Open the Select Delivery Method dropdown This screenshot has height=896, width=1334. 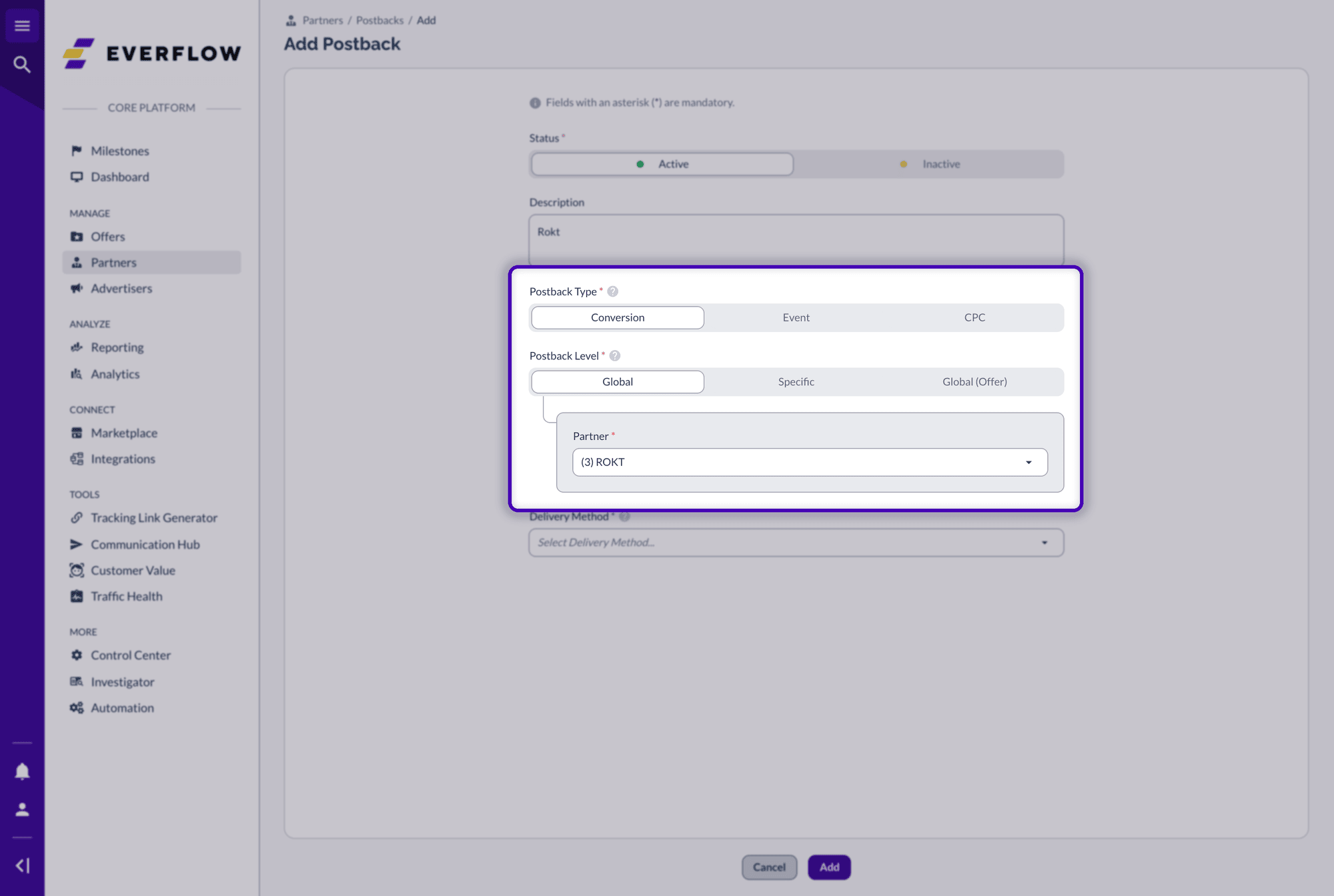pyautogui.click(x=796, y=543)
